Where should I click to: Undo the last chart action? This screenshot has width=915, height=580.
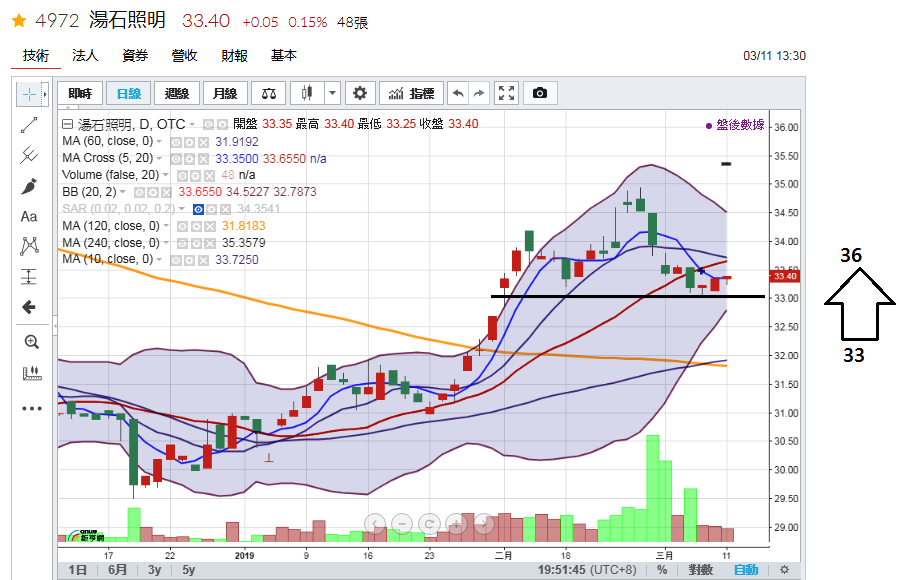pyautogui.click(x=458, y=93)
